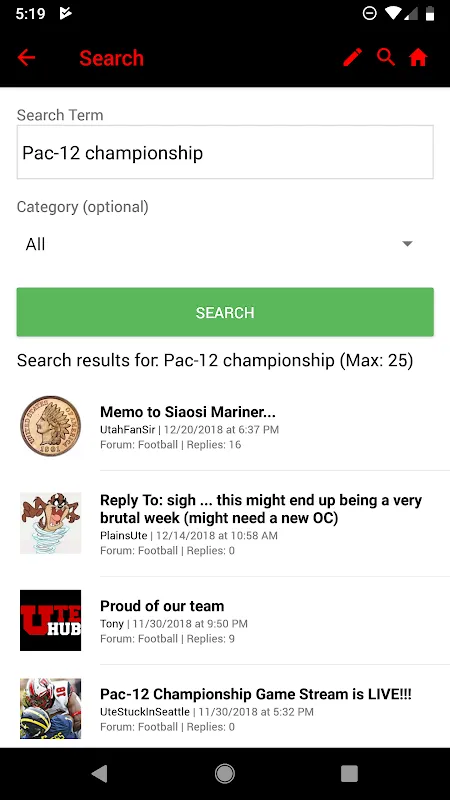Focus the Pac-12 championship search field
Image resolution: width=450 pixels, height=800 pixels.
[225, 152]
